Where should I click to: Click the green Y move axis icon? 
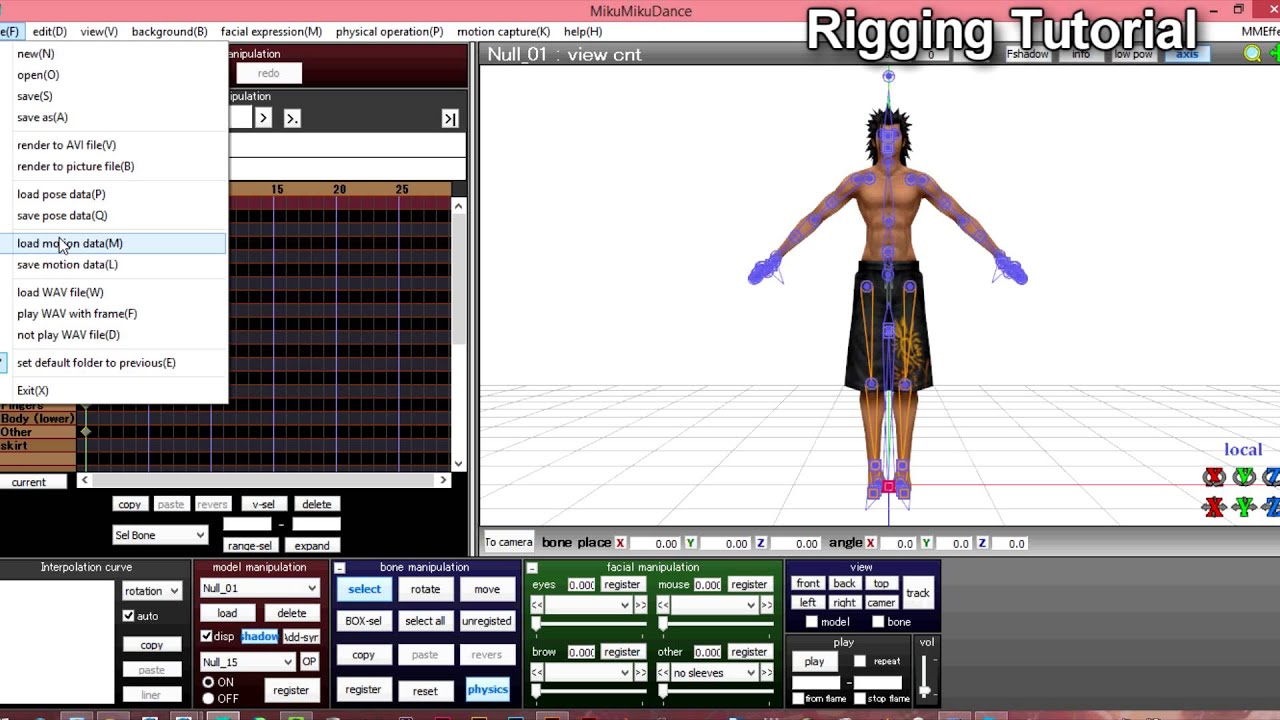pyautogui.click(x=1244, y=507)
